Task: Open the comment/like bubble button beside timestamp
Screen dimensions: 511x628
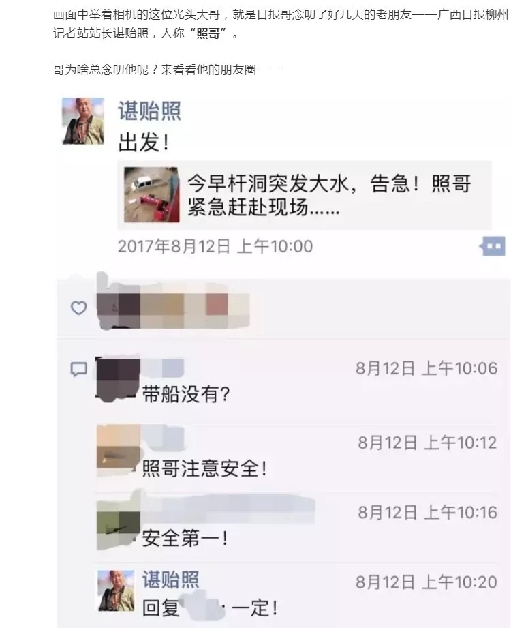Action: pos(493,246)
